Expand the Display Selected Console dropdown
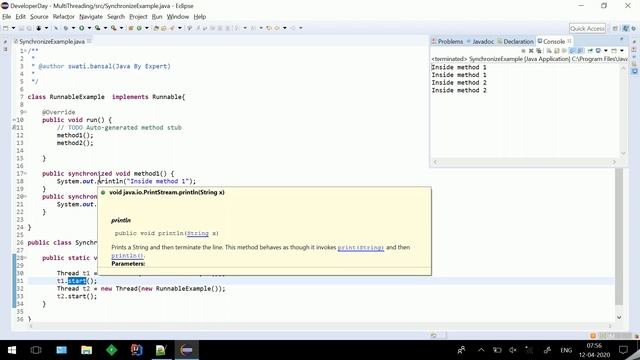The width and height of the screenshot is (640, 360). click(606, 51)
